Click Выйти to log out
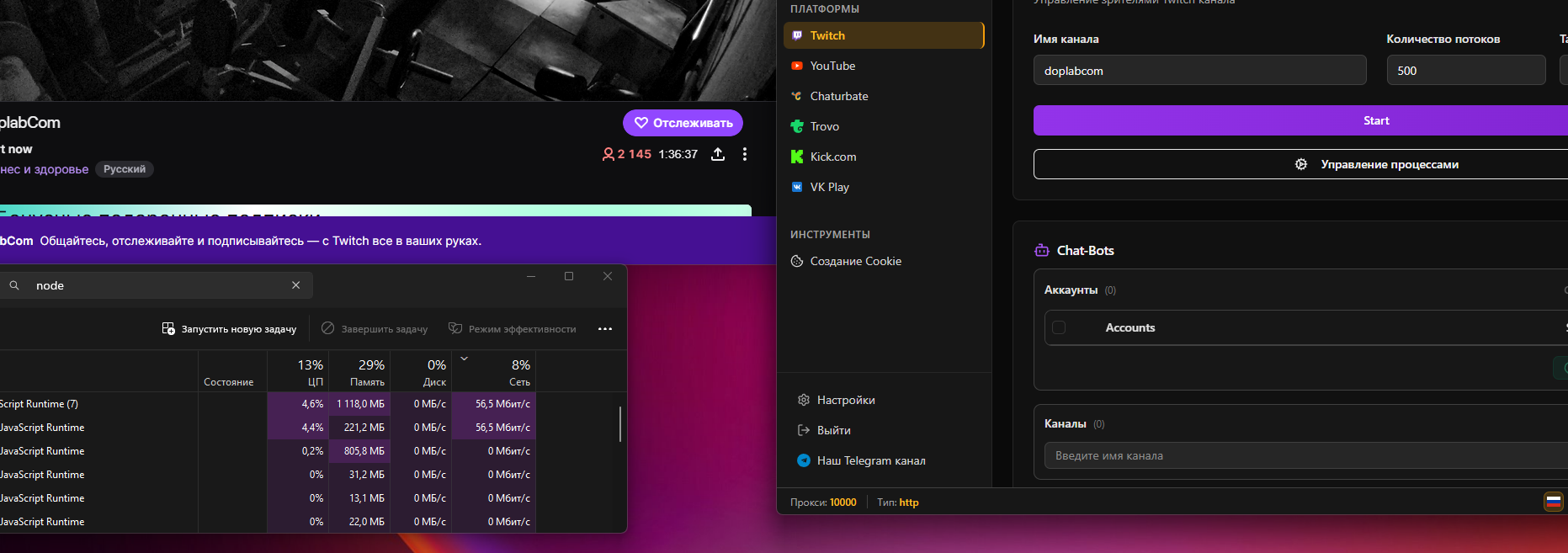This screenshot has width=1568, height=553. coord(833,430)
